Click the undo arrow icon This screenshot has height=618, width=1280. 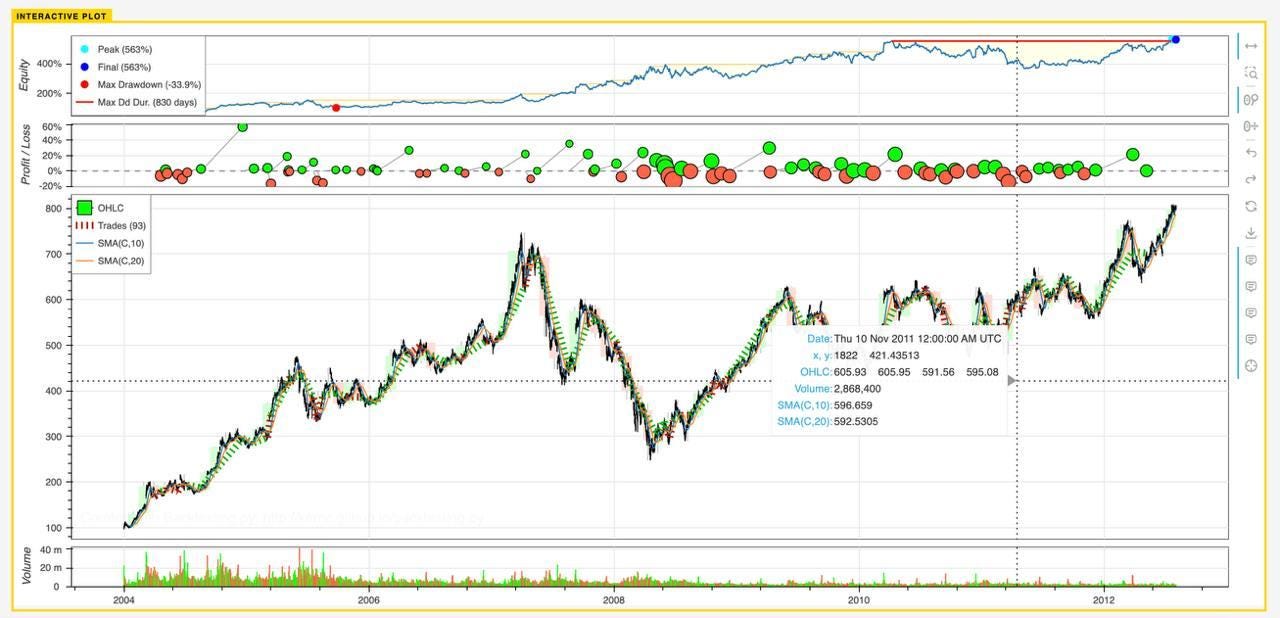[1250, 153]
